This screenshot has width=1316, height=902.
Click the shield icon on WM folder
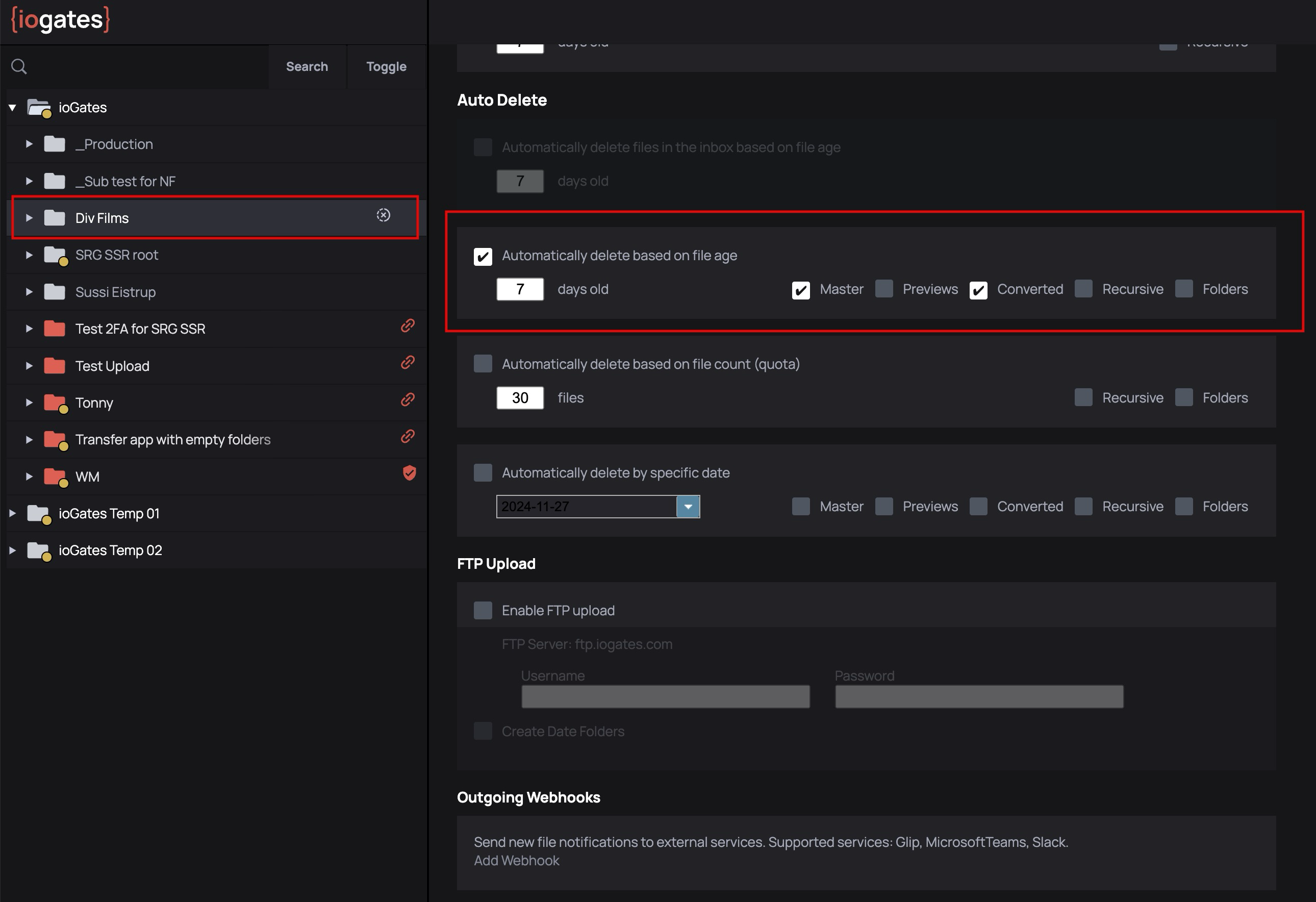[409, 473]
